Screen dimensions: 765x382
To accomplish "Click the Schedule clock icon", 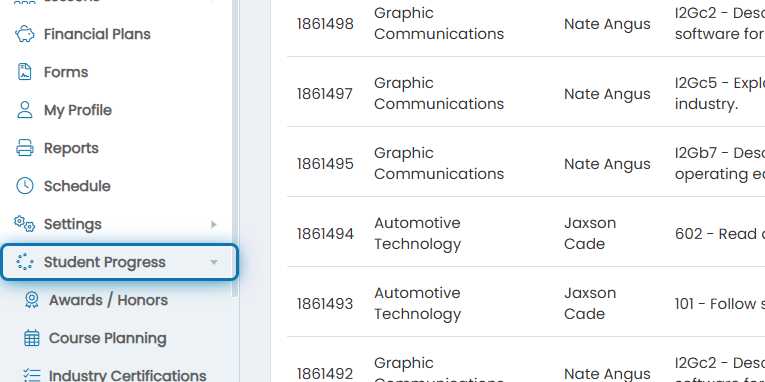I will point(24,186).
